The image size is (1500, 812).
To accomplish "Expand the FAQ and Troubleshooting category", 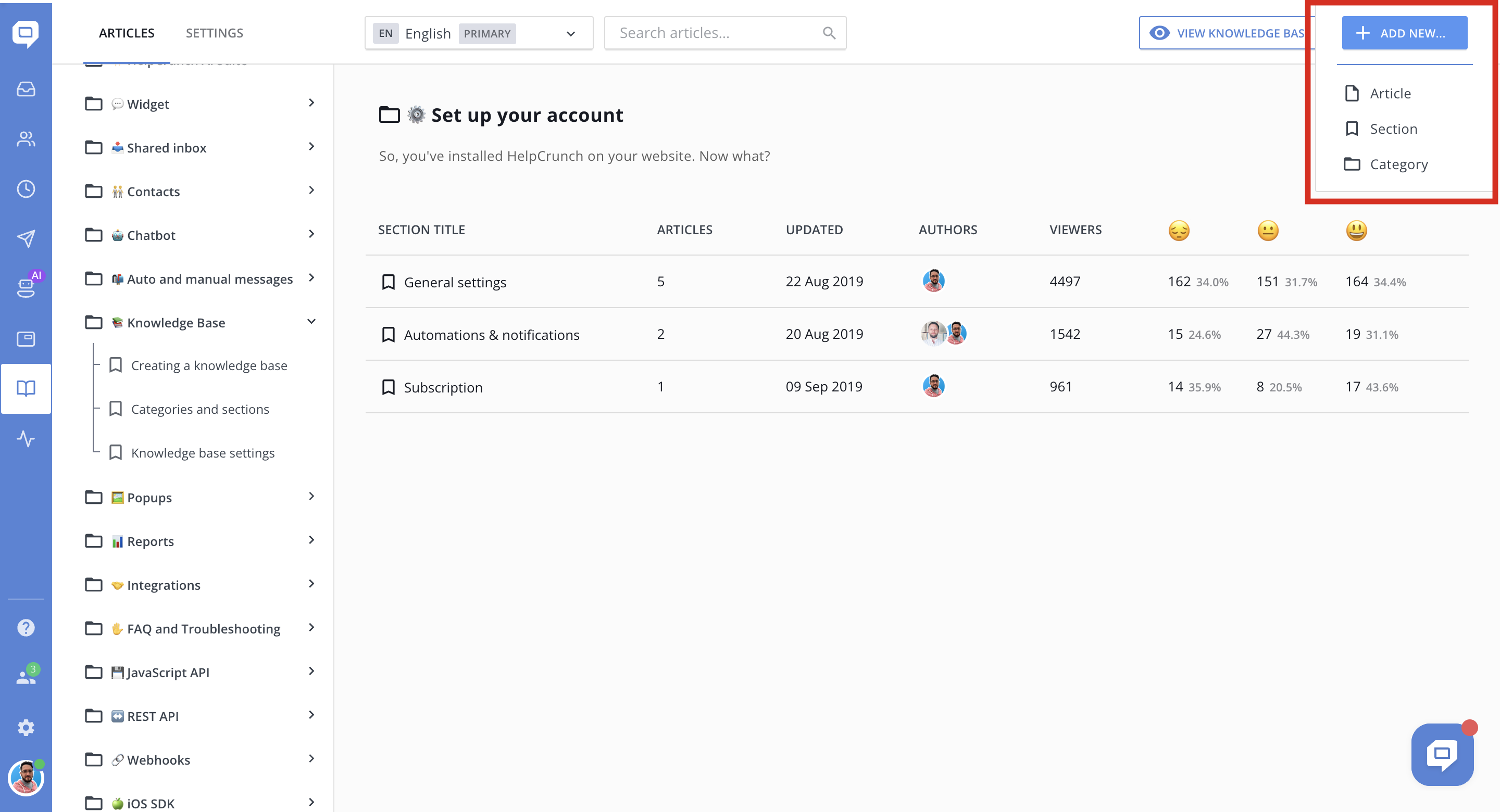I will pos(311,628).
